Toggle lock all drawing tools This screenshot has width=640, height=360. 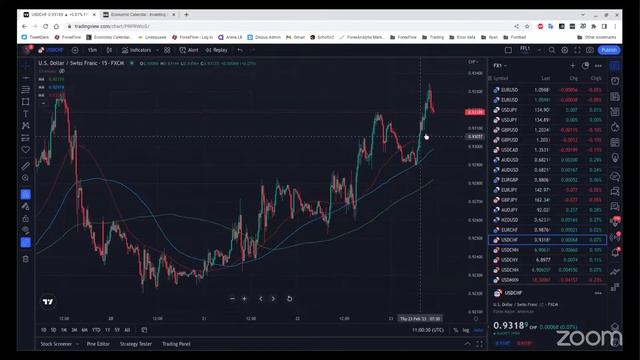26,218
